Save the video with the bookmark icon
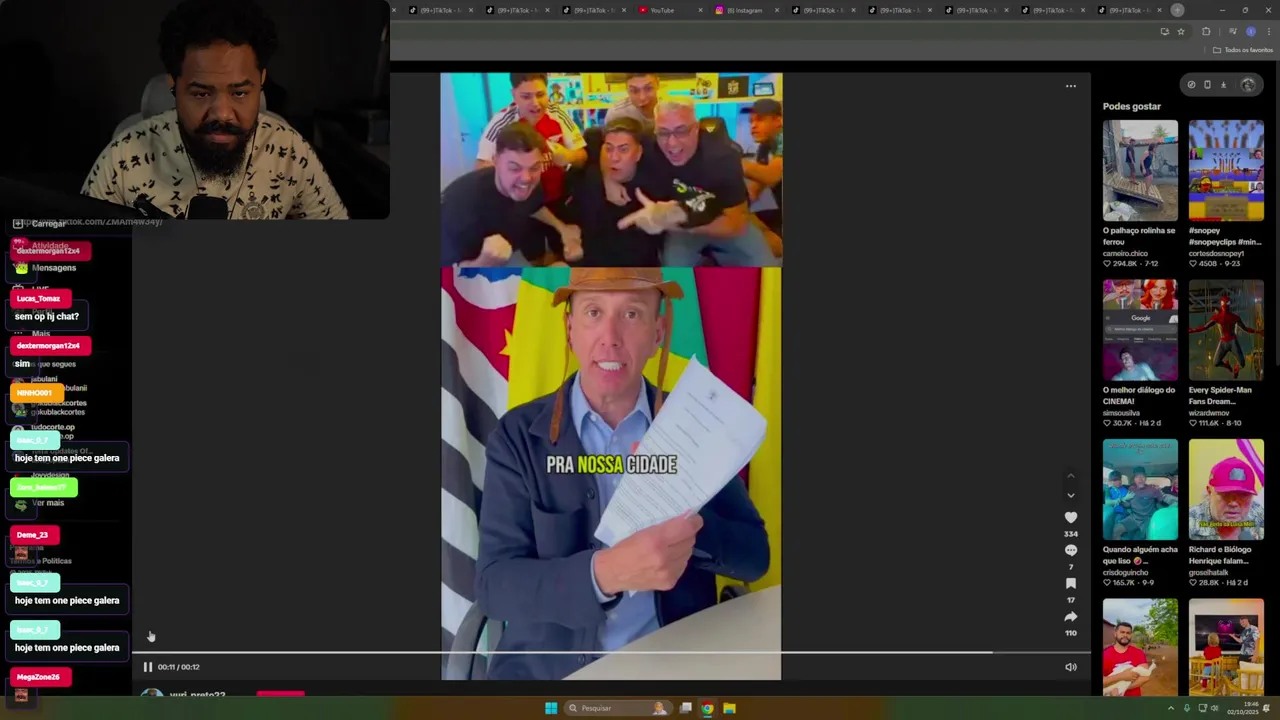This screenshot has height=720, width=1280. (x=1070, y=583)
